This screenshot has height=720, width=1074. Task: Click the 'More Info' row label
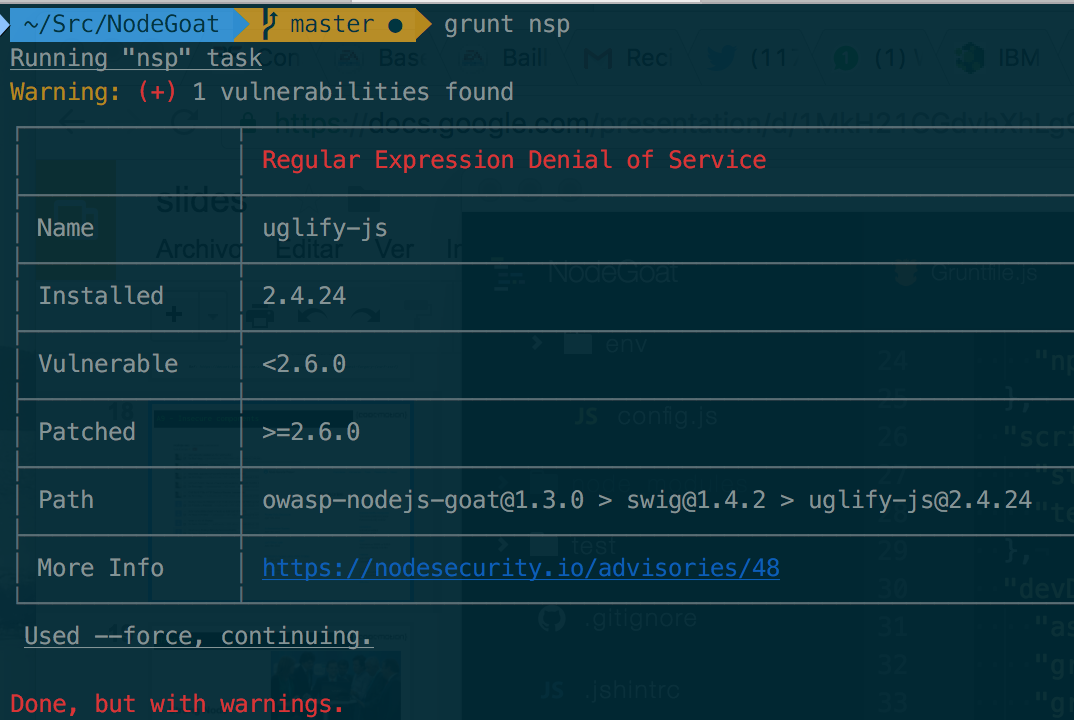pyautogui.click(x=101, y=567)
